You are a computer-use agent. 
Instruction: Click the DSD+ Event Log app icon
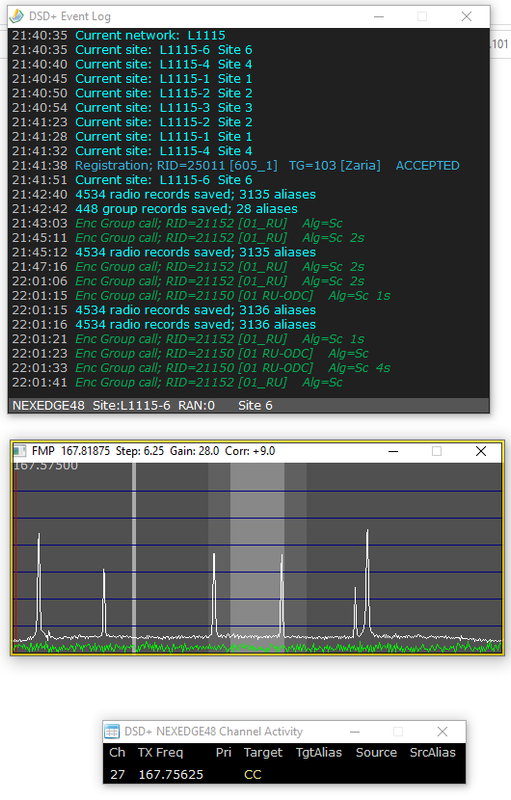coord(17,16)
